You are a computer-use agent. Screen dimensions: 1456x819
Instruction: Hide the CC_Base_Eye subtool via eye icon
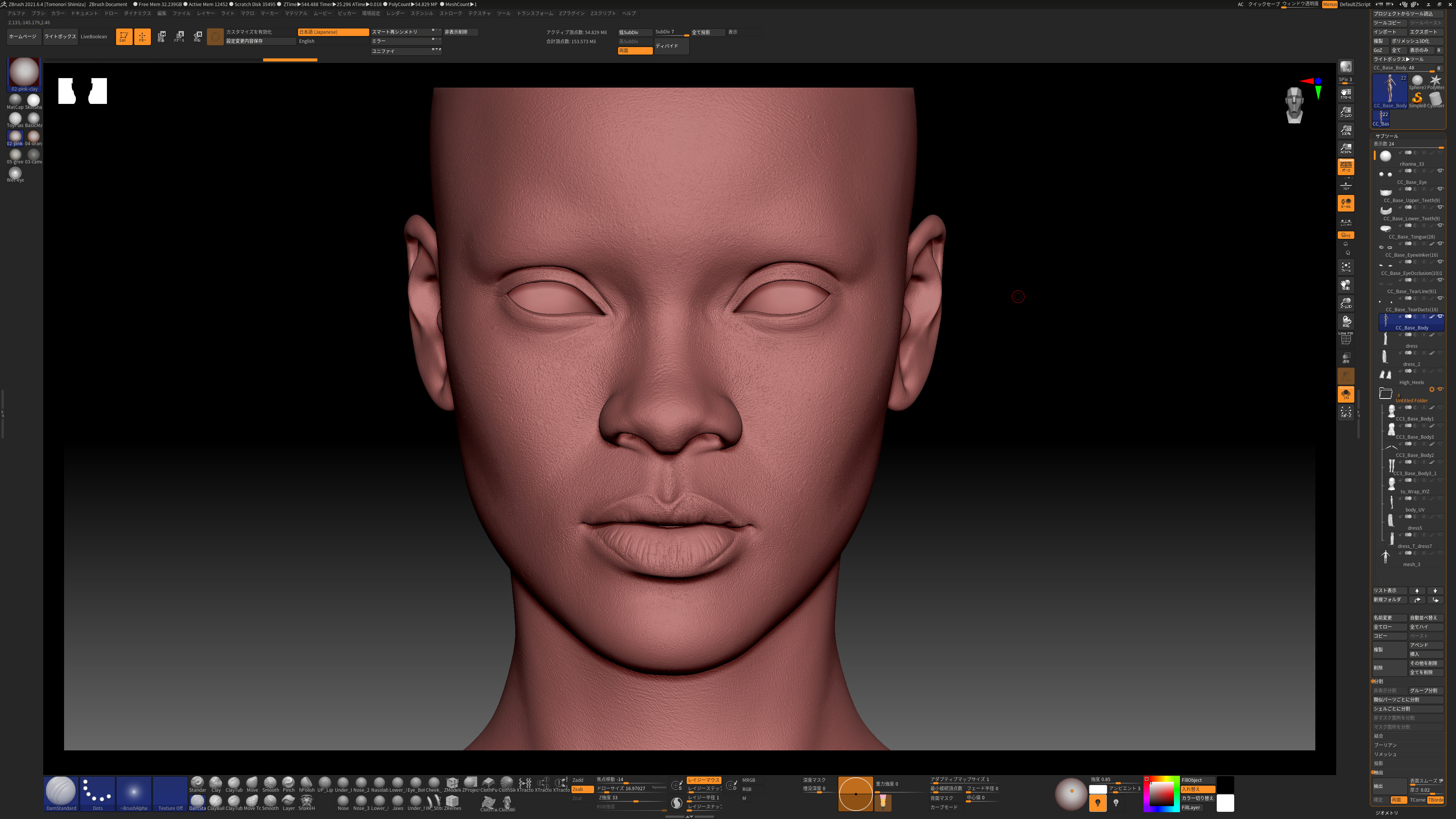click(1440, 171)
